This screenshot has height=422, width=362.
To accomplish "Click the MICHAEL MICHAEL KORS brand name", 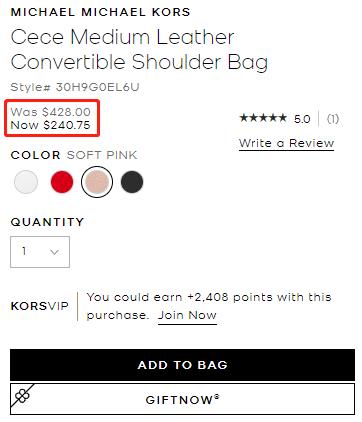I will point(100,12).
